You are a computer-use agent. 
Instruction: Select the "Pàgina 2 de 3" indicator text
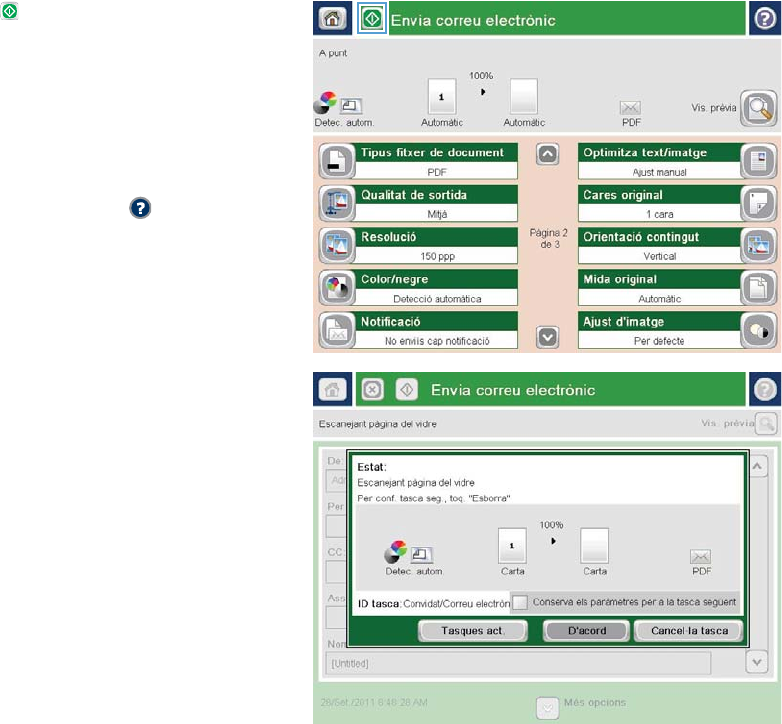[549, 238]
